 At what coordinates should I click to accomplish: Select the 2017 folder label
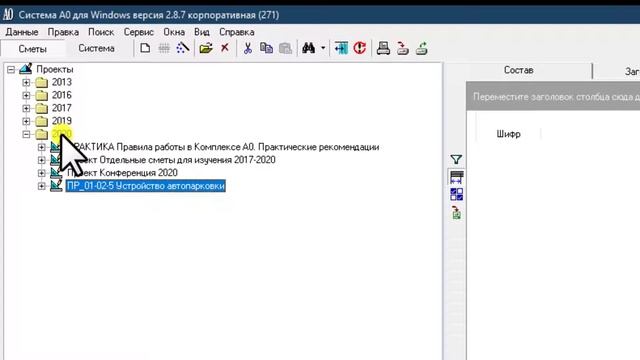pos(62,108)
